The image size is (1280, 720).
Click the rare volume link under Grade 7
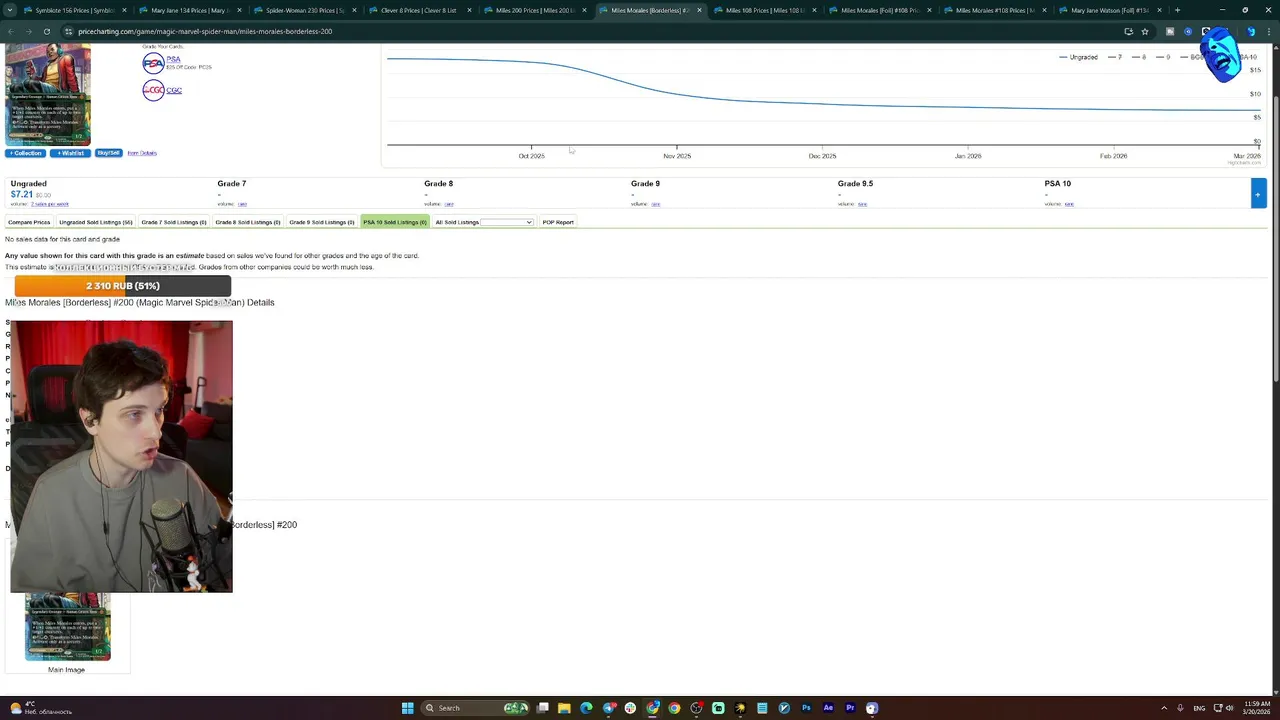pyautogui.click(x=242, y=204)
